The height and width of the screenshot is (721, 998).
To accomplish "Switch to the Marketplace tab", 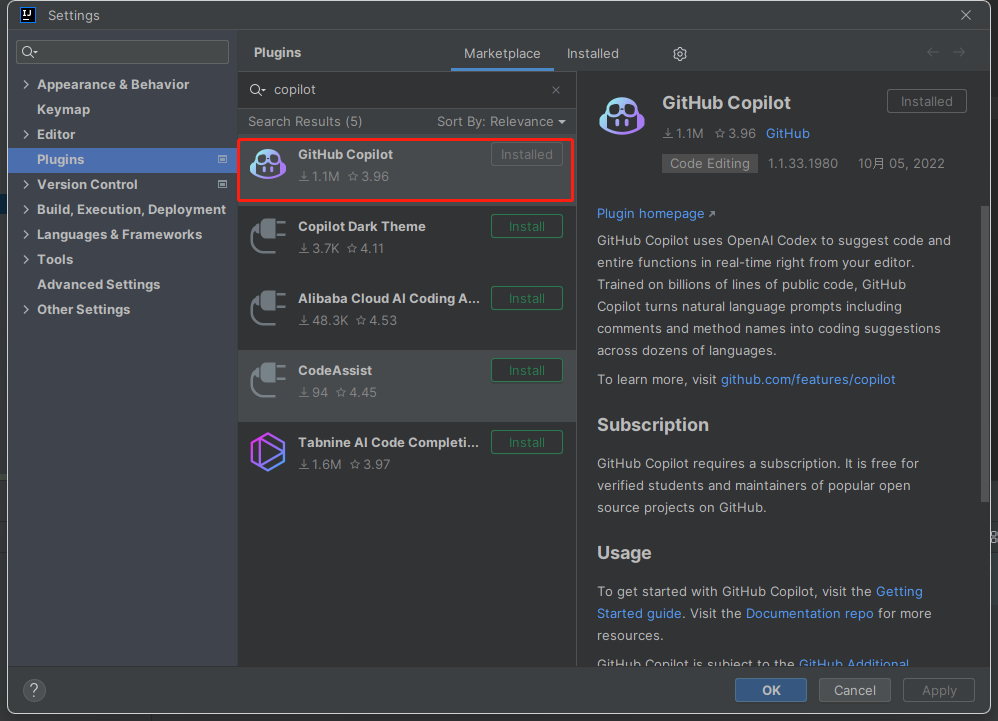I will [x=502, y=53].
